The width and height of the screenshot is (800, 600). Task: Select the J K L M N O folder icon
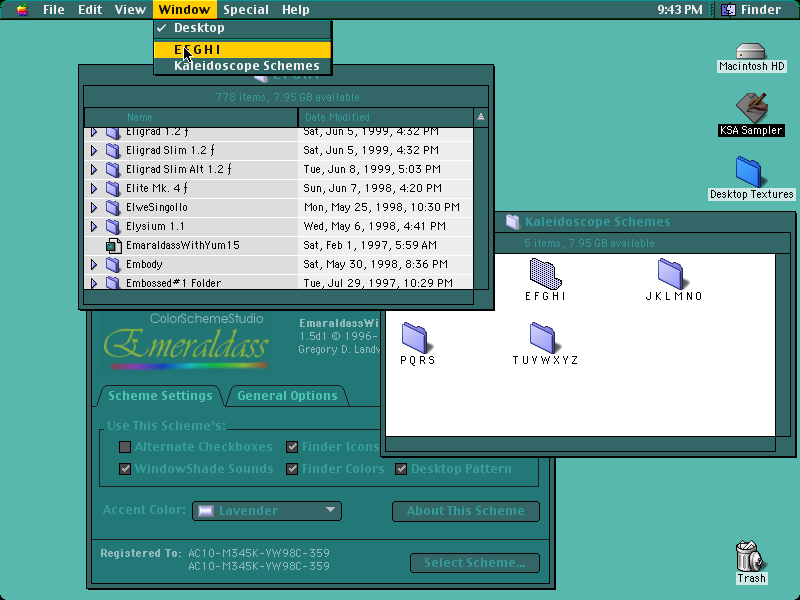click(x=671, y=273)
